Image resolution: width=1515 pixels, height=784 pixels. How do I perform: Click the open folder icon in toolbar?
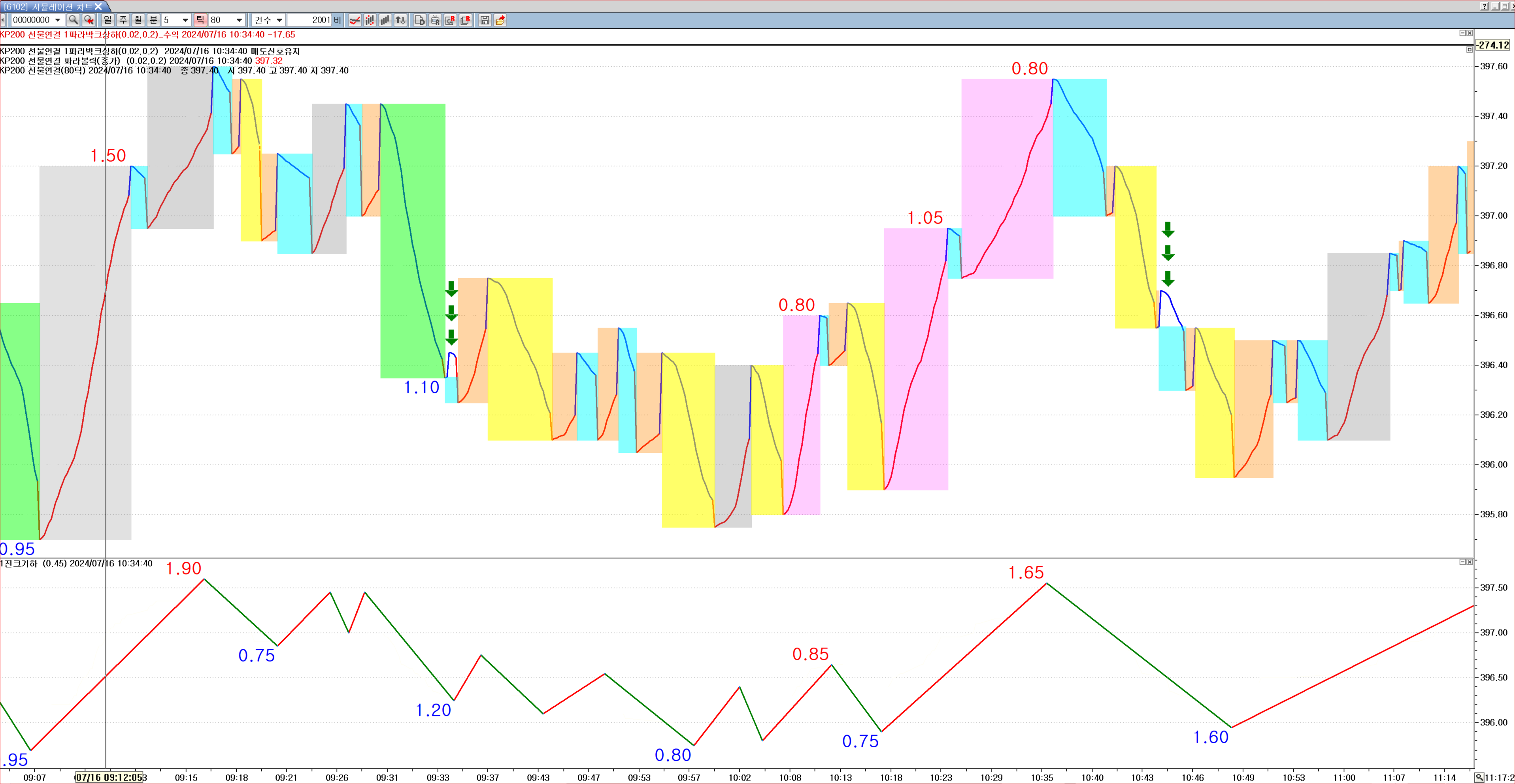point(500,20)
